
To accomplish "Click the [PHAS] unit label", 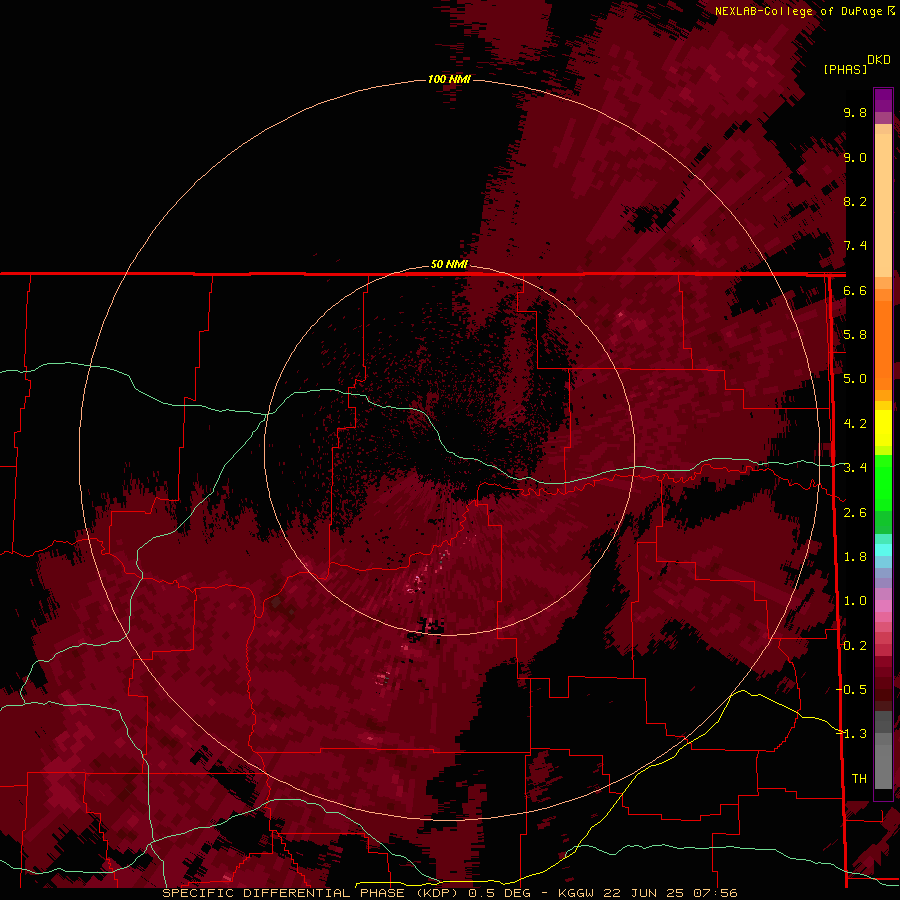I will [845, 69].
